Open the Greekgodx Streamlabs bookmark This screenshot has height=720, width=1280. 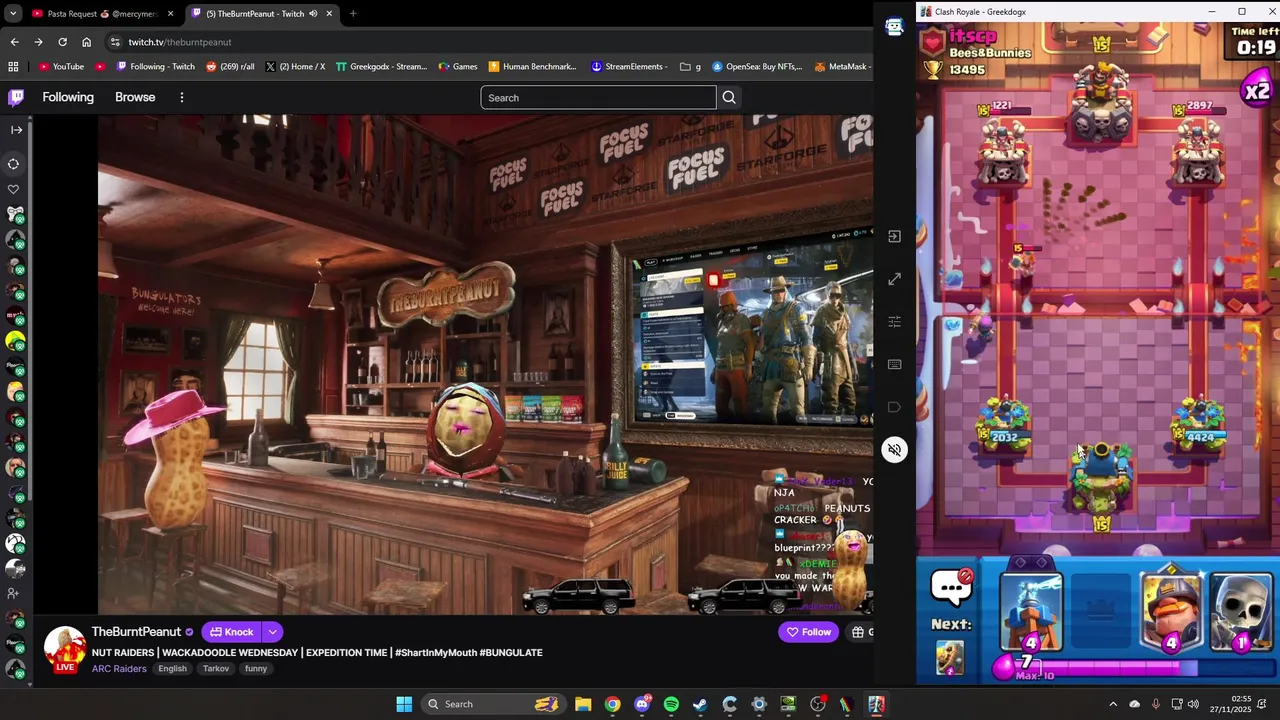point(381,67)
